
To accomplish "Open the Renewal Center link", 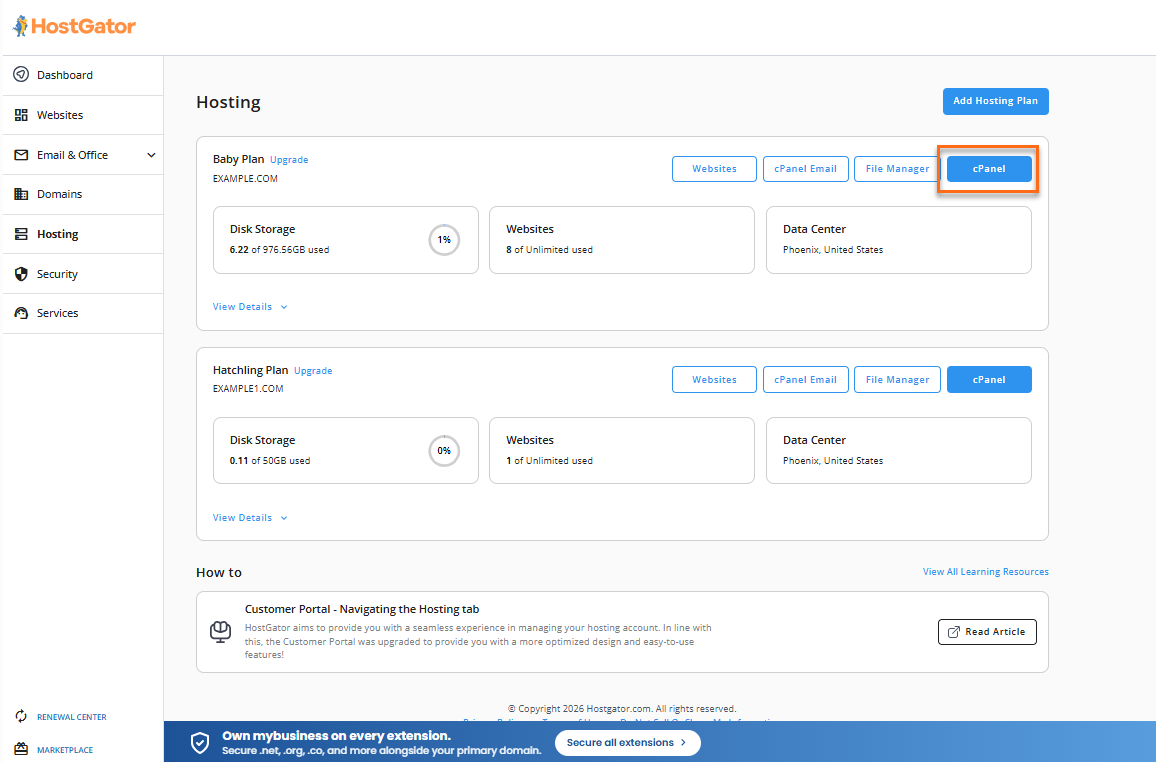I will 72,717.
